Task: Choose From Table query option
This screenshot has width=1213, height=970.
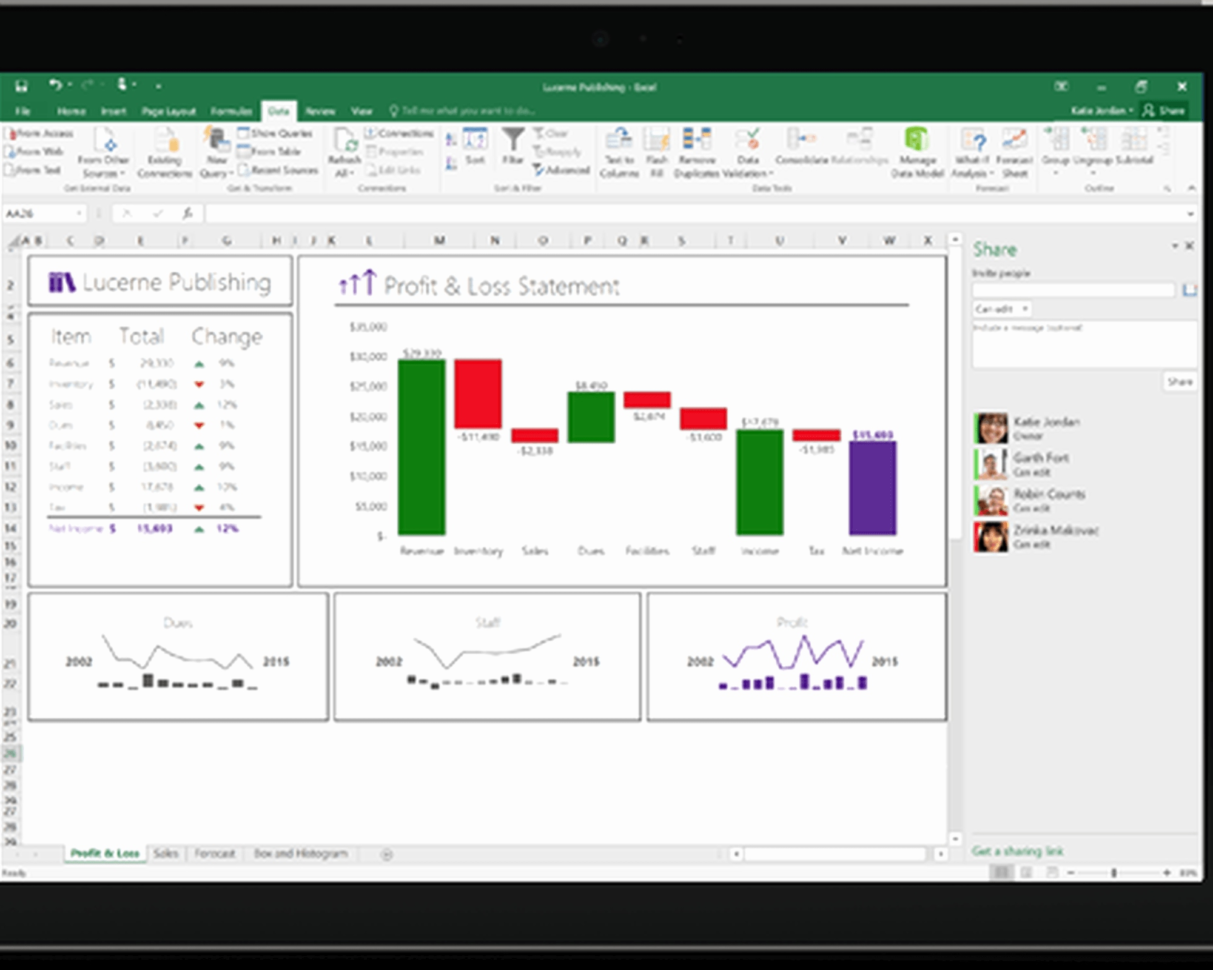Action: 269,151
